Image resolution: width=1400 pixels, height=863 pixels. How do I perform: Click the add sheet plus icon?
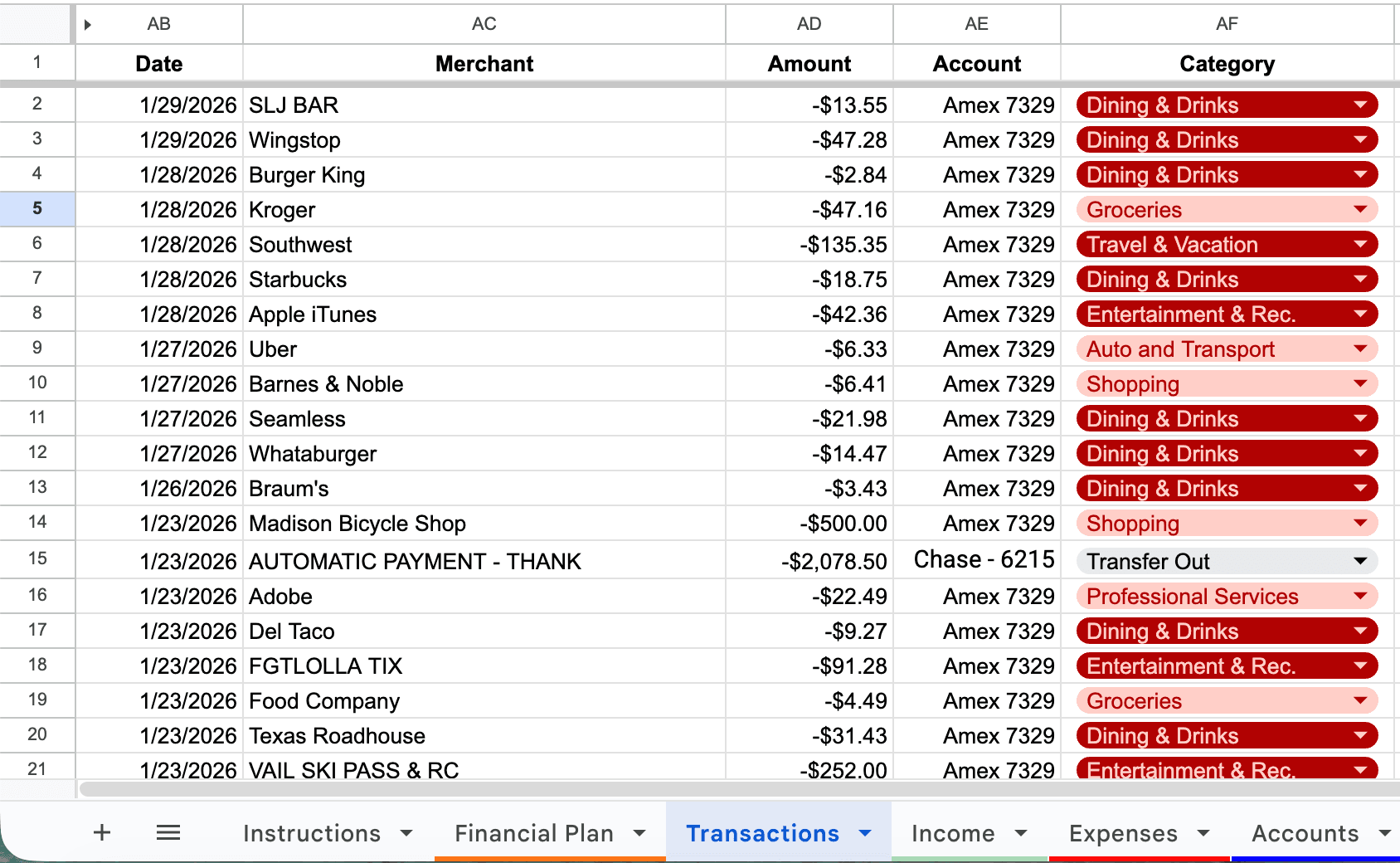(x=101, y=833)
